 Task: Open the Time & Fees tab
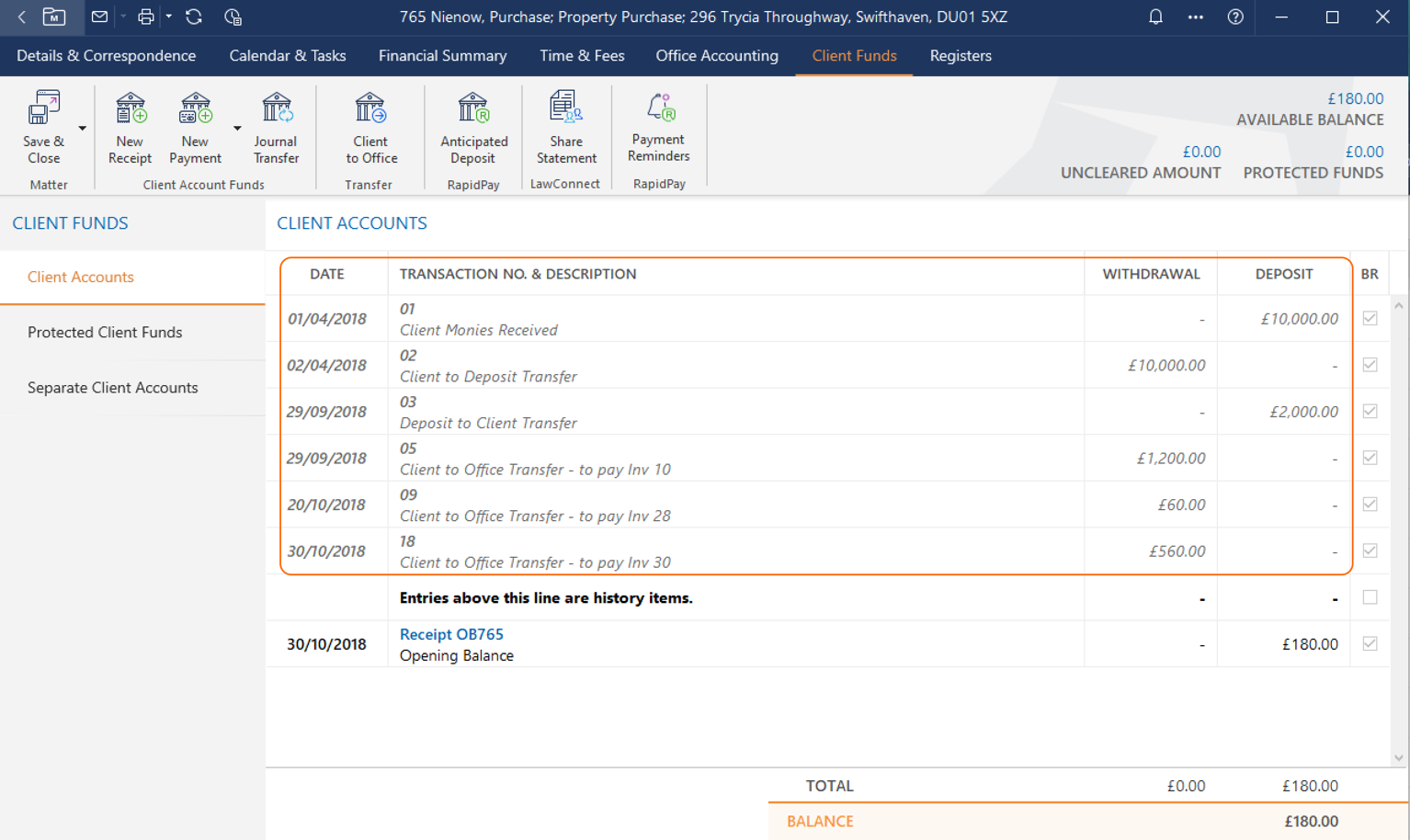pyautogui.click(x=582, y=56)
